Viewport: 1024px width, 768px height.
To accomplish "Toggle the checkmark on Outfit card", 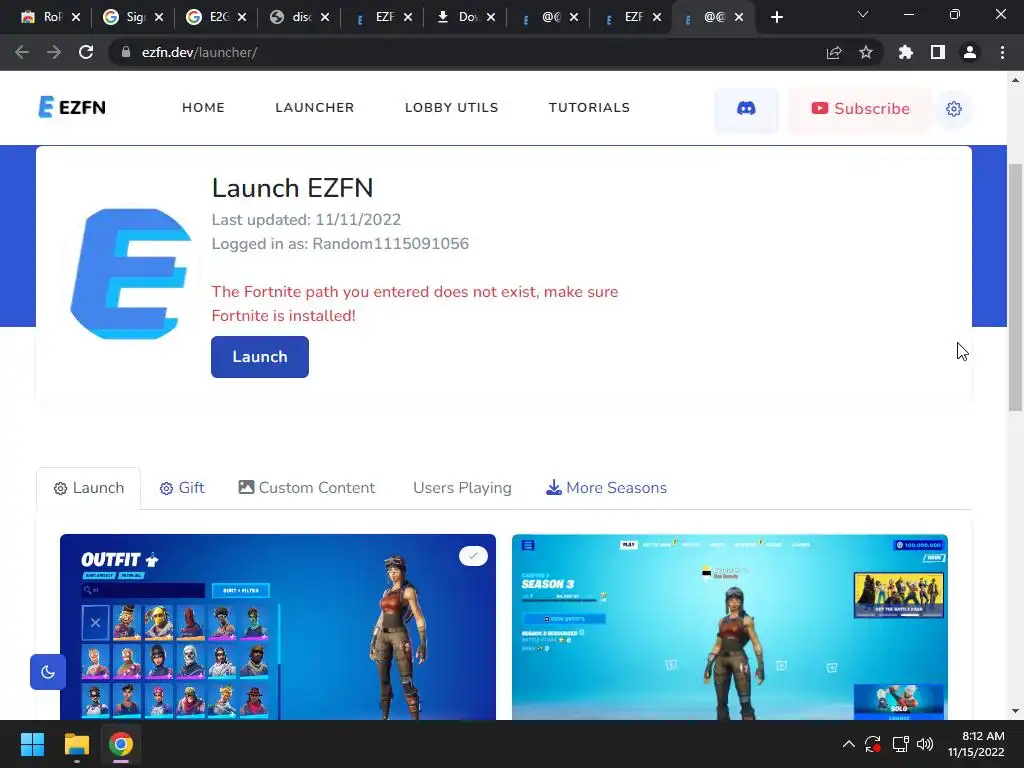I will click(x=473, y=556).
